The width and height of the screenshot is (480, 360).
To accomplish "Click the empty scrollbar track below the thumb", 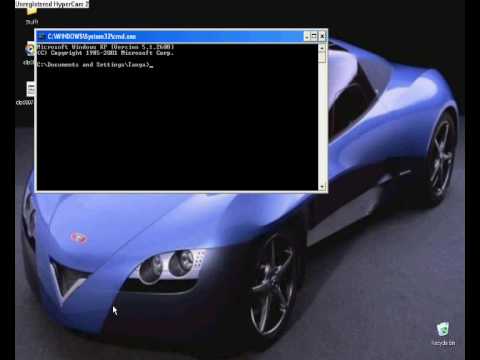I will 322,123.
